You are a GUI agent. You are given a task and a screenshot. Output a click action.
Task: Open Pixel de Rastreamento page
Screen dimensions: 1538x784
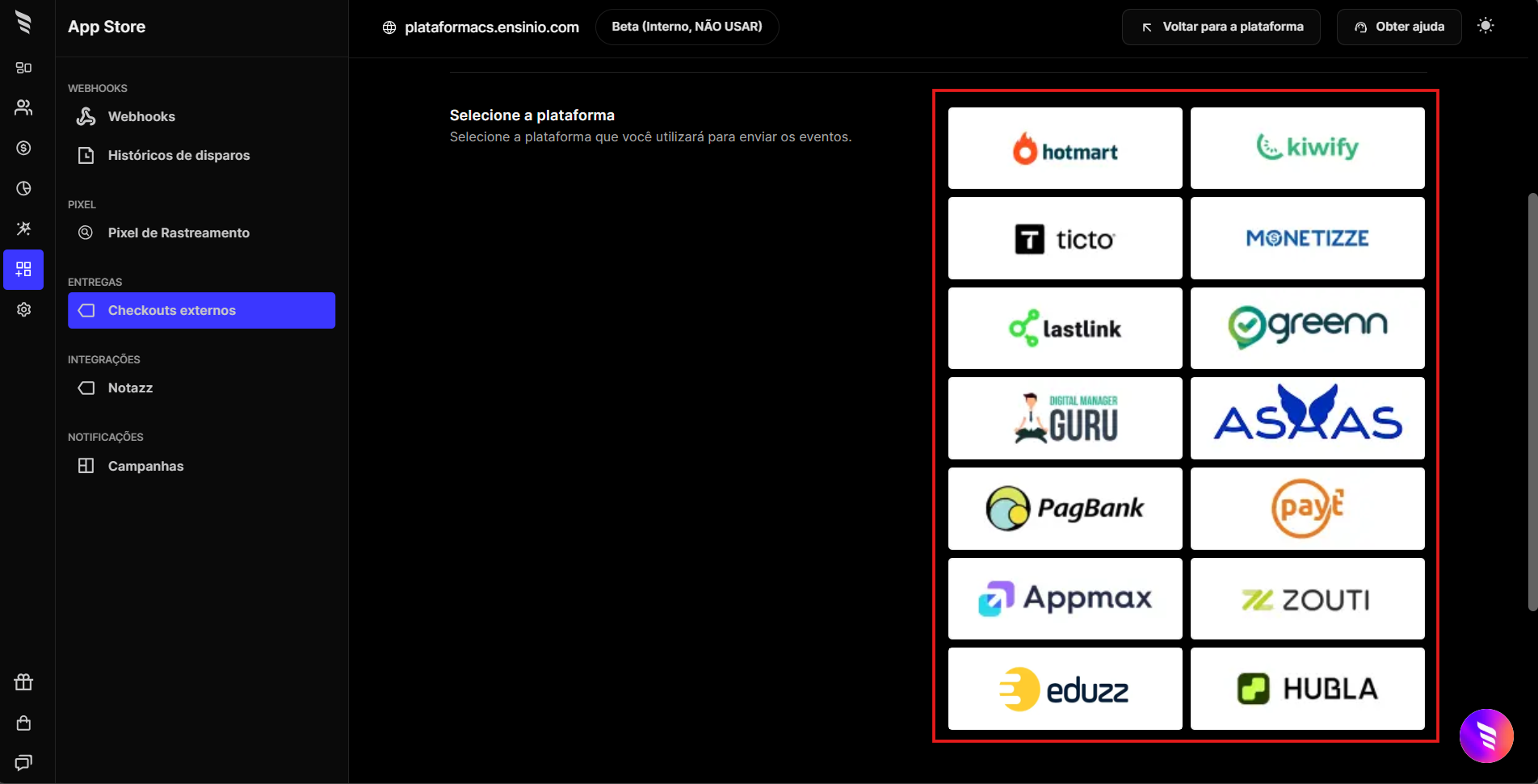pyautogui.click(x=179, y=233)
